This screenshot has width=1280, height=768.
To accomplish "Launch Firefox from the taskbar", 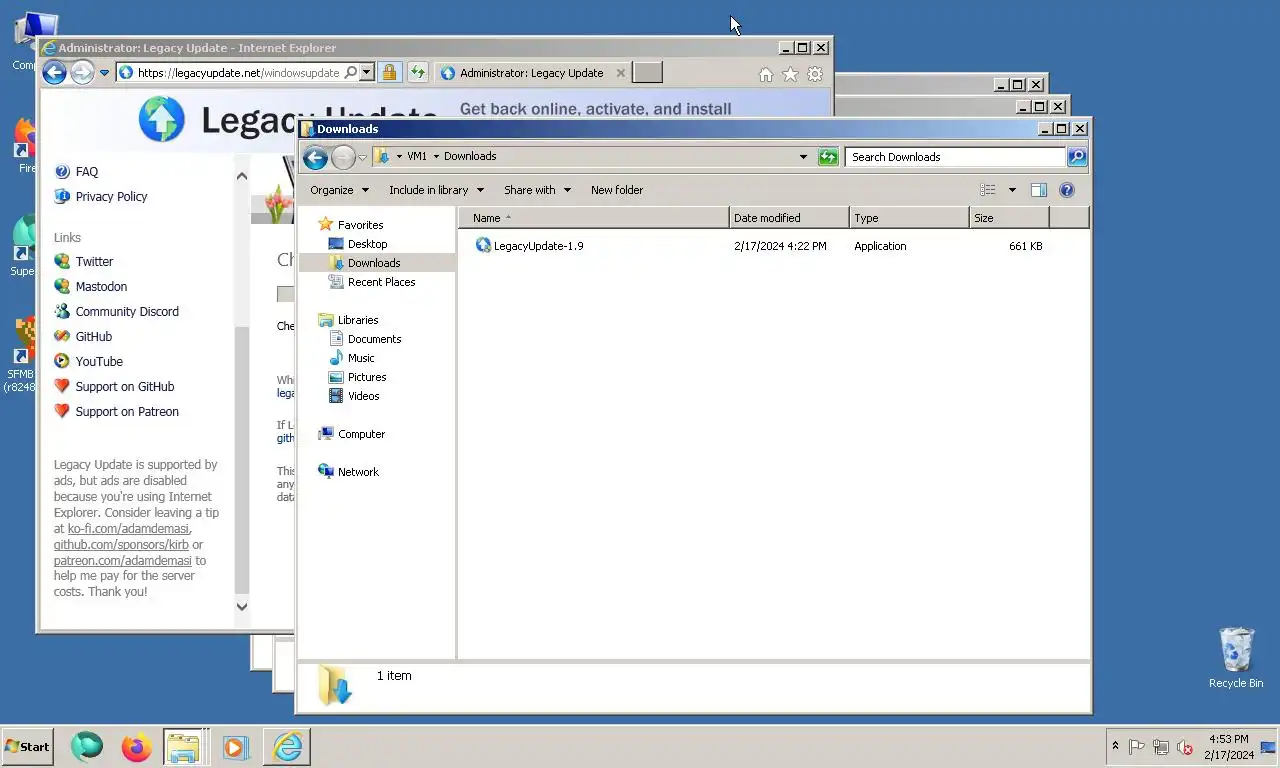I will (x=136, y=747).
